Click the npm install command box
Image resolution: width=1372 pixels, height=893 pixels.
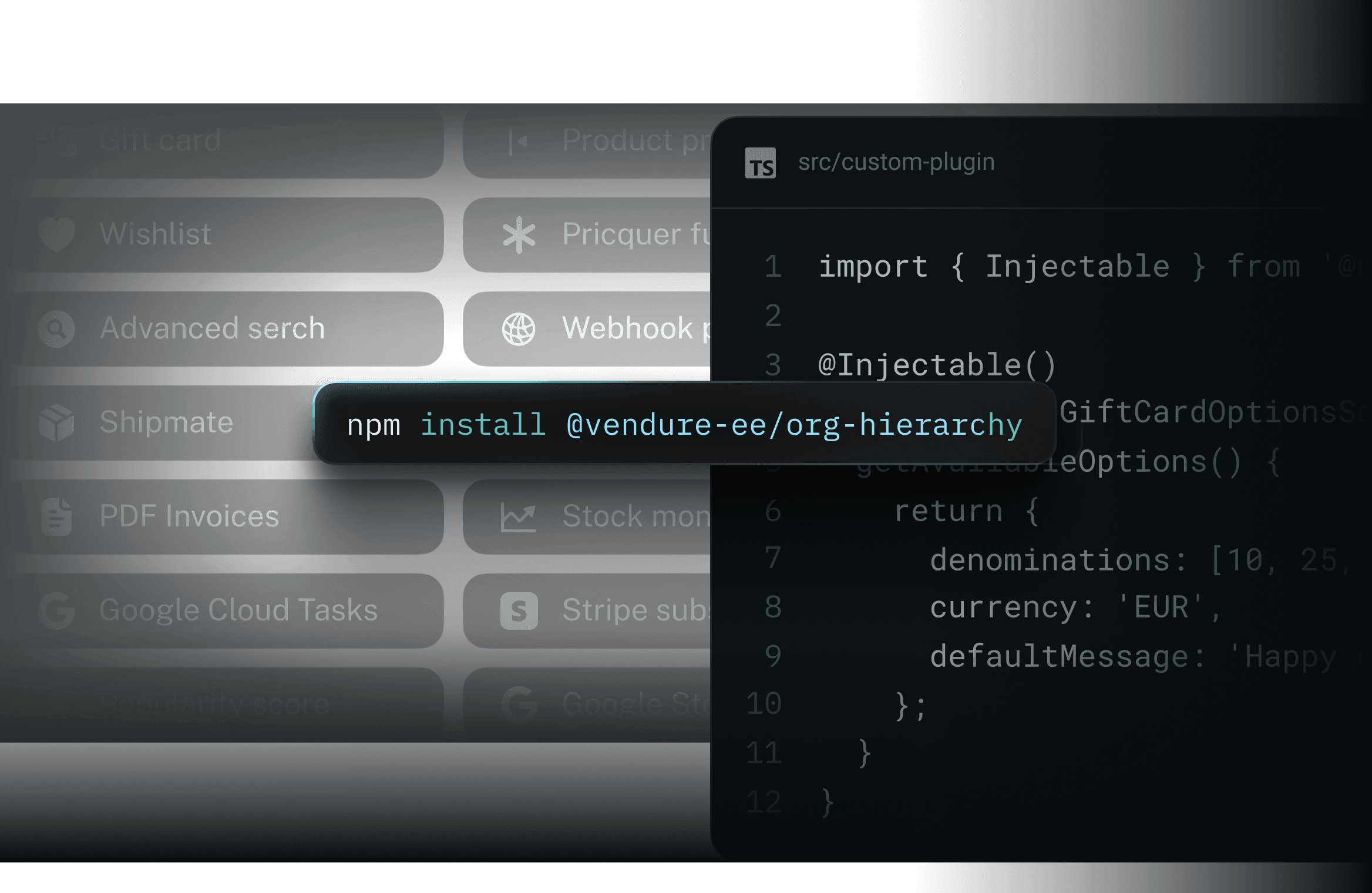coord(684,424)
